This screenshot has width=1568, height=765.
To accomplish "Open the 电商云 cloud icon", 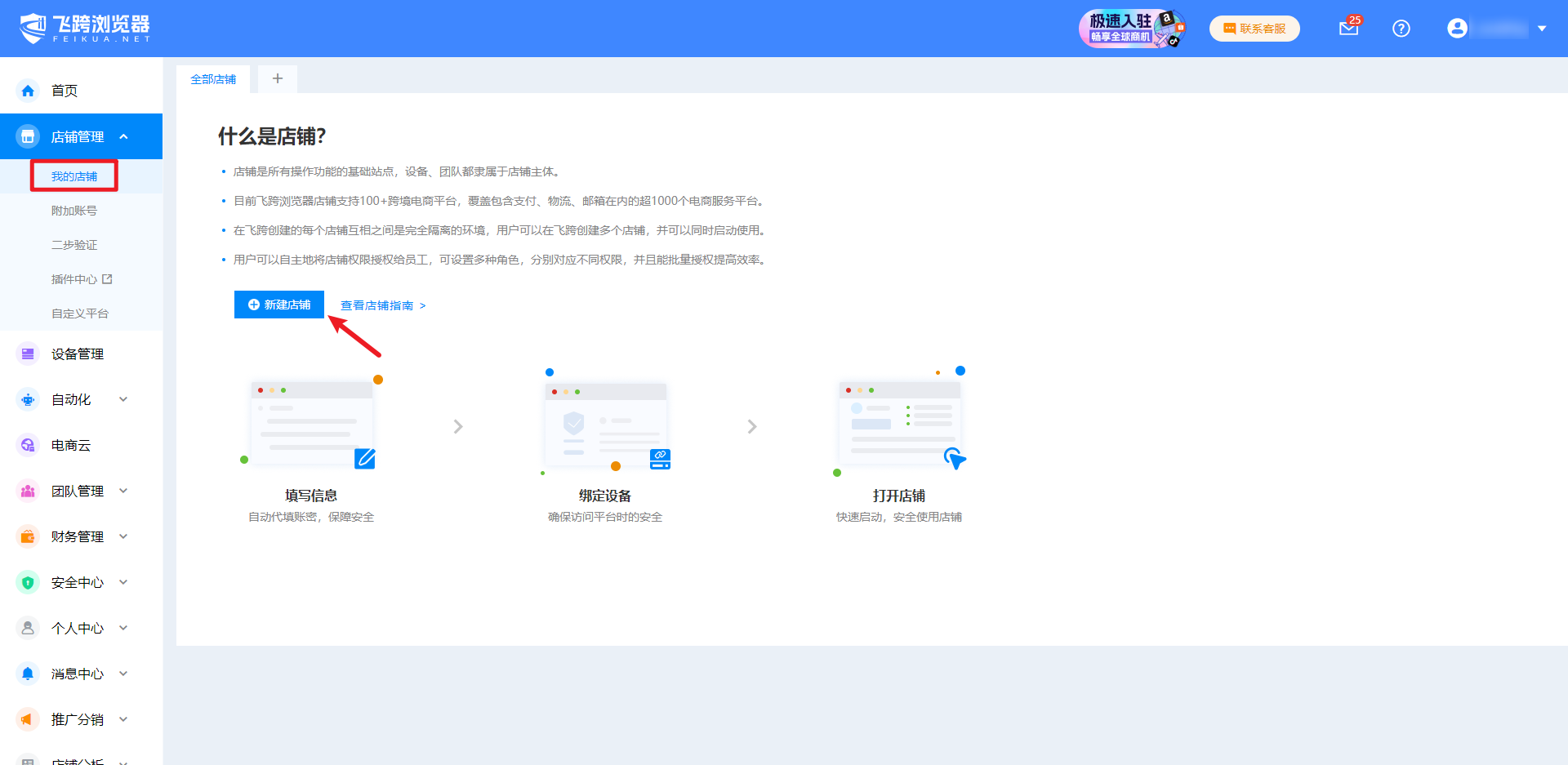I will click(28, 445).
